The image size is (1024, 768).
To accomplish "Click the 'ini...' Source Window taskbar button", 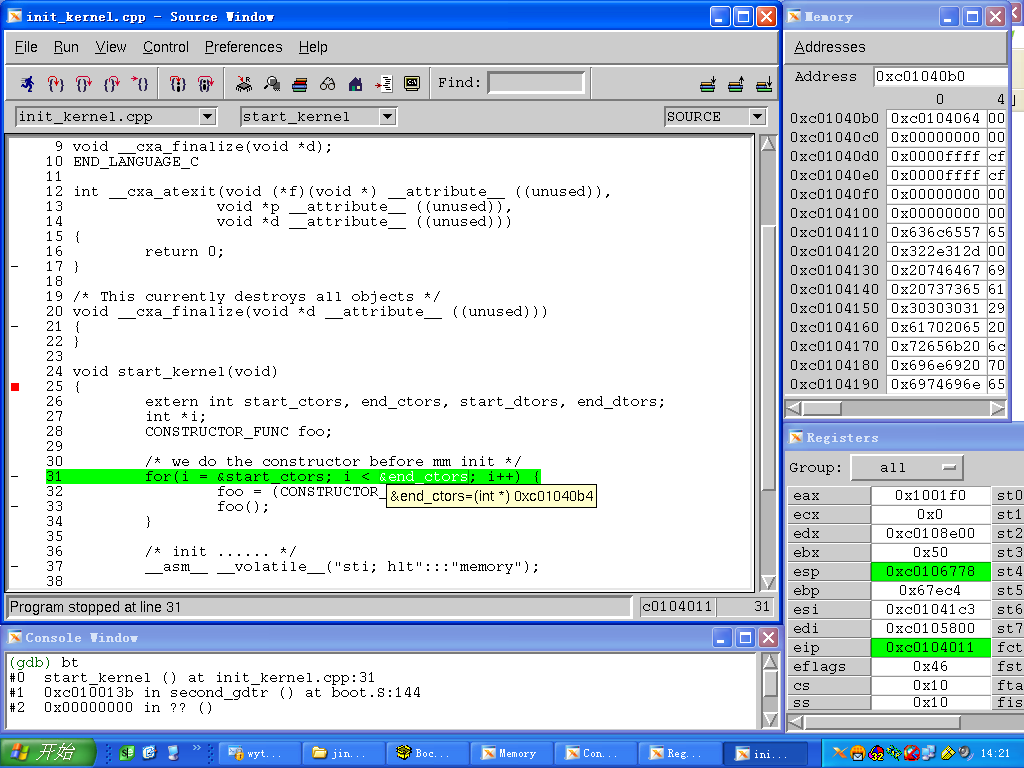I will (x=763, y=753).
